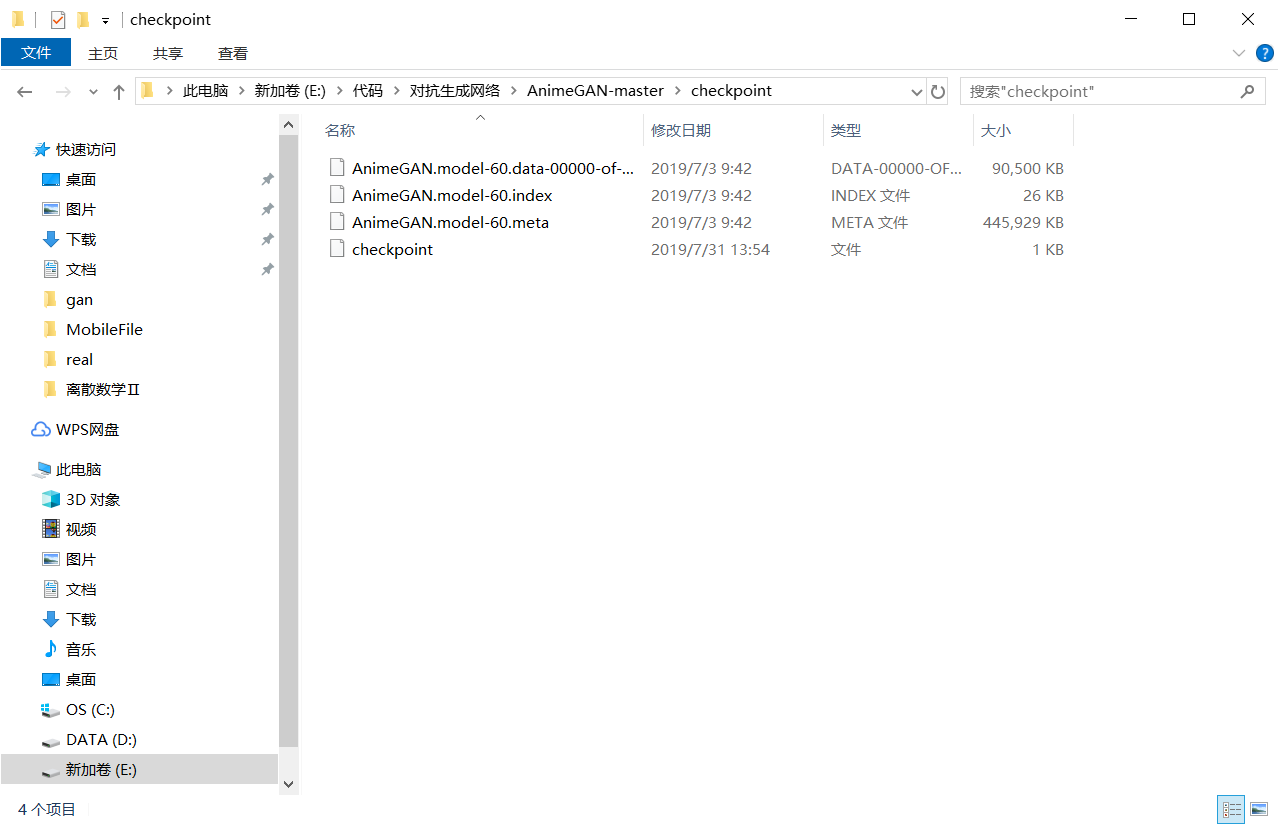Click the pin icon beside 桌面
The height and width of the screenshot is (825, 1279).
pos(267,179)
